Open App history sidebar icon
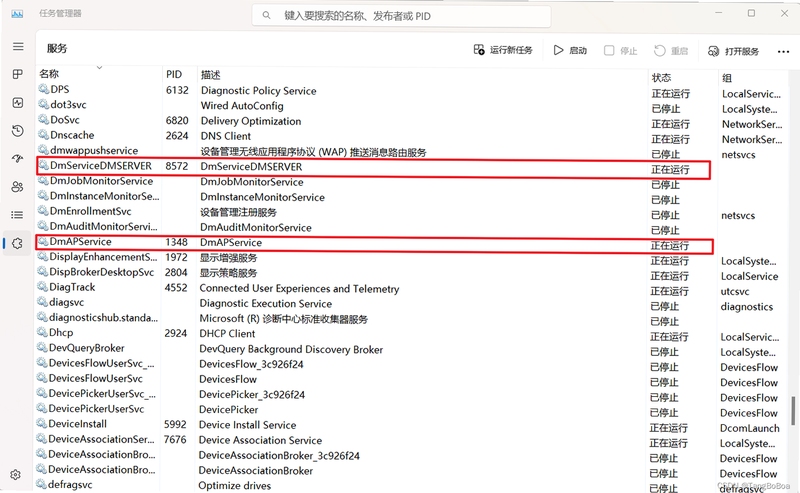Viewport: 800px width, 493px height. (x=18, y=131)
